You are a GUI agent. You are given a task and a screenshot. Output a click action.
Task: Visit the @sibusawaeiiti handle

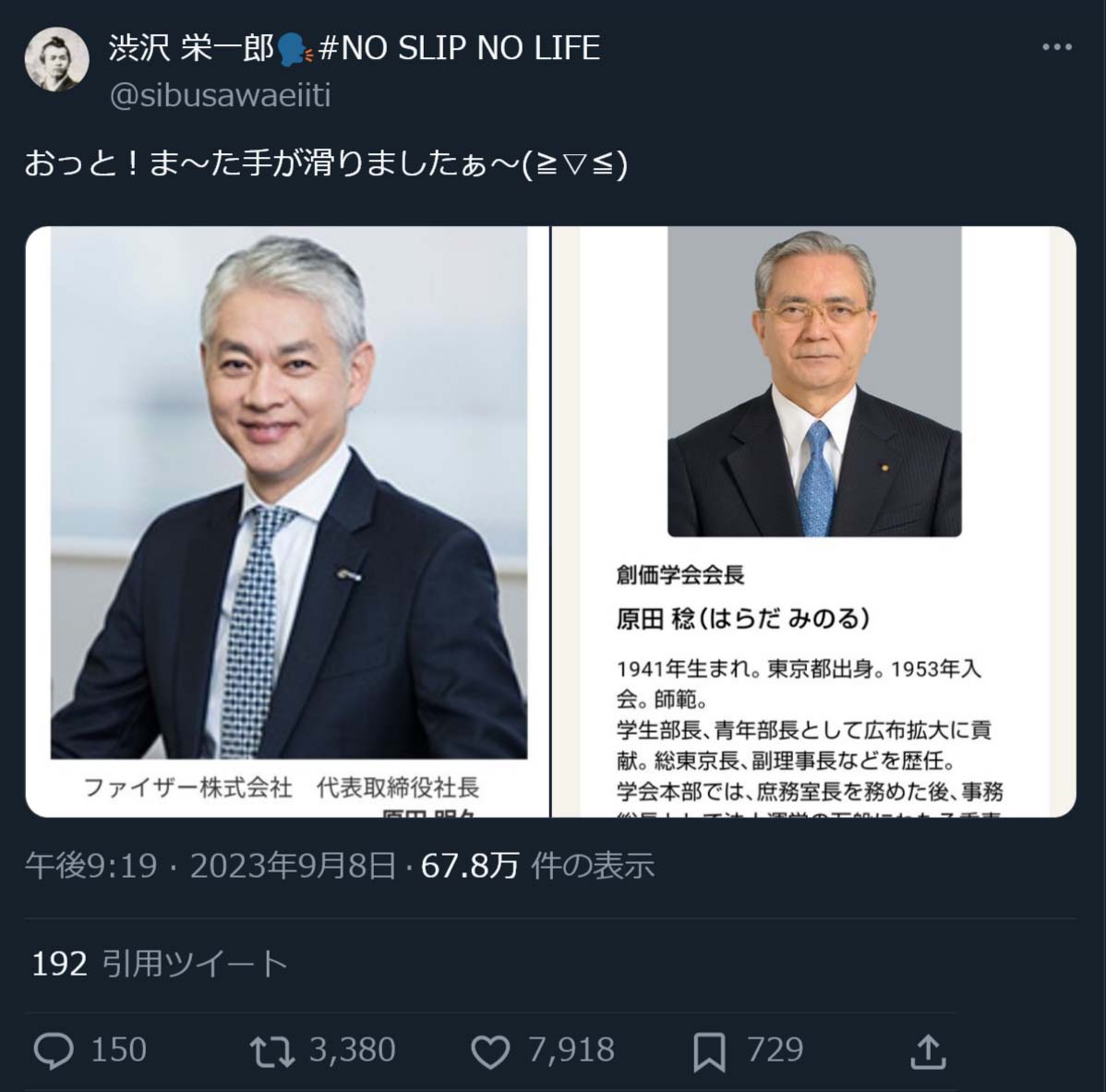pos(220,95)
